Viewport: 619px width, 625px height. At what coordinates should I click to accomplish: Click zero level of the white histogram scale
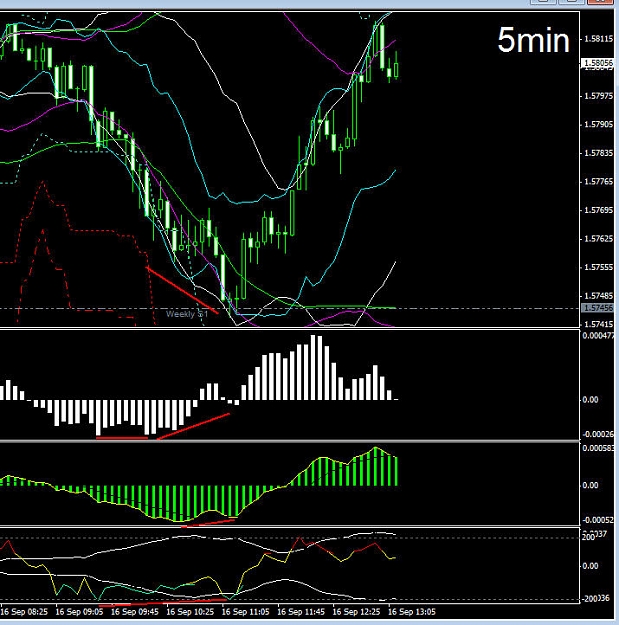590,400
